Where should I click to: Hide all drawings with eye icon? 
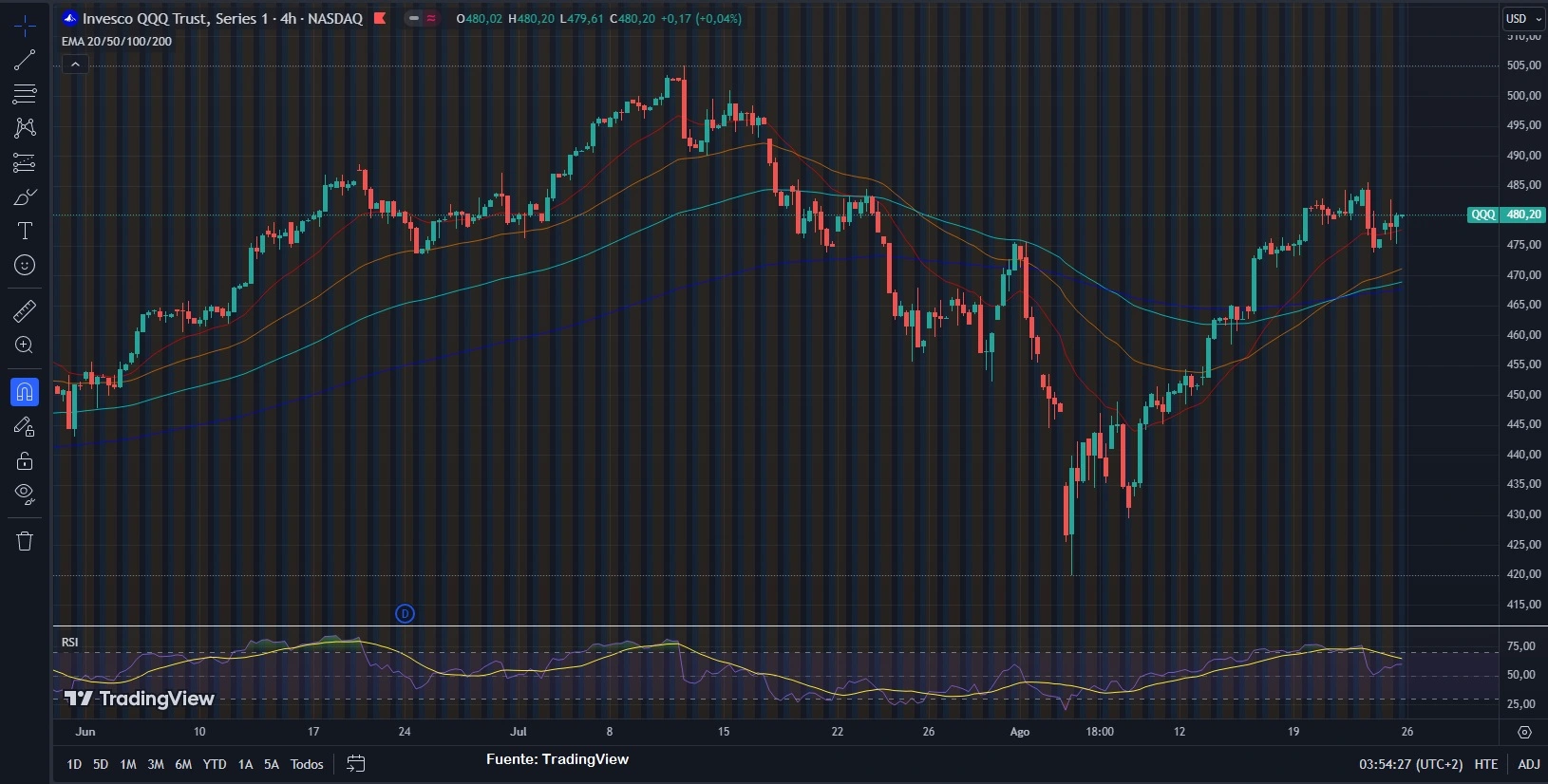pyautogui.click(x=25, y=495)
